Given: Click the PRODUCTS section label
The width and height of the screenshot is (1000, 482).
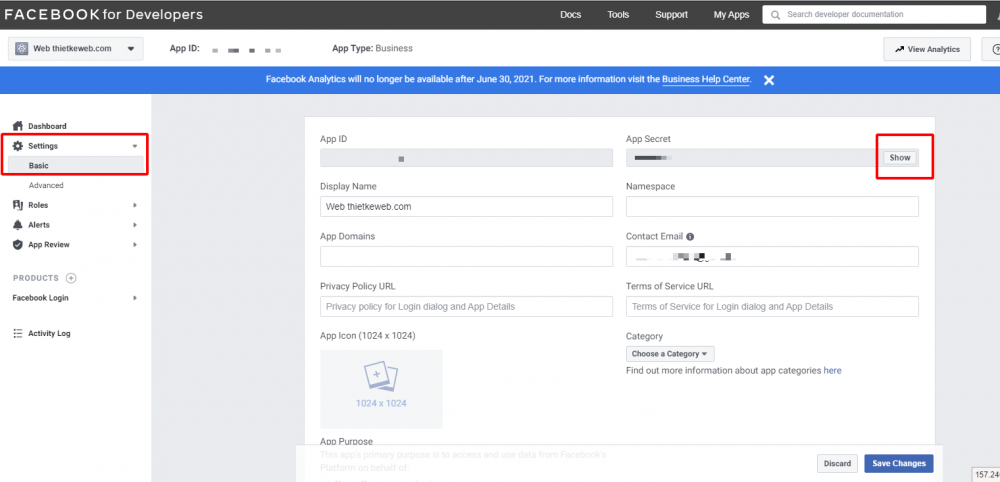Looking at the screenshot, I should tap(36, 278).
